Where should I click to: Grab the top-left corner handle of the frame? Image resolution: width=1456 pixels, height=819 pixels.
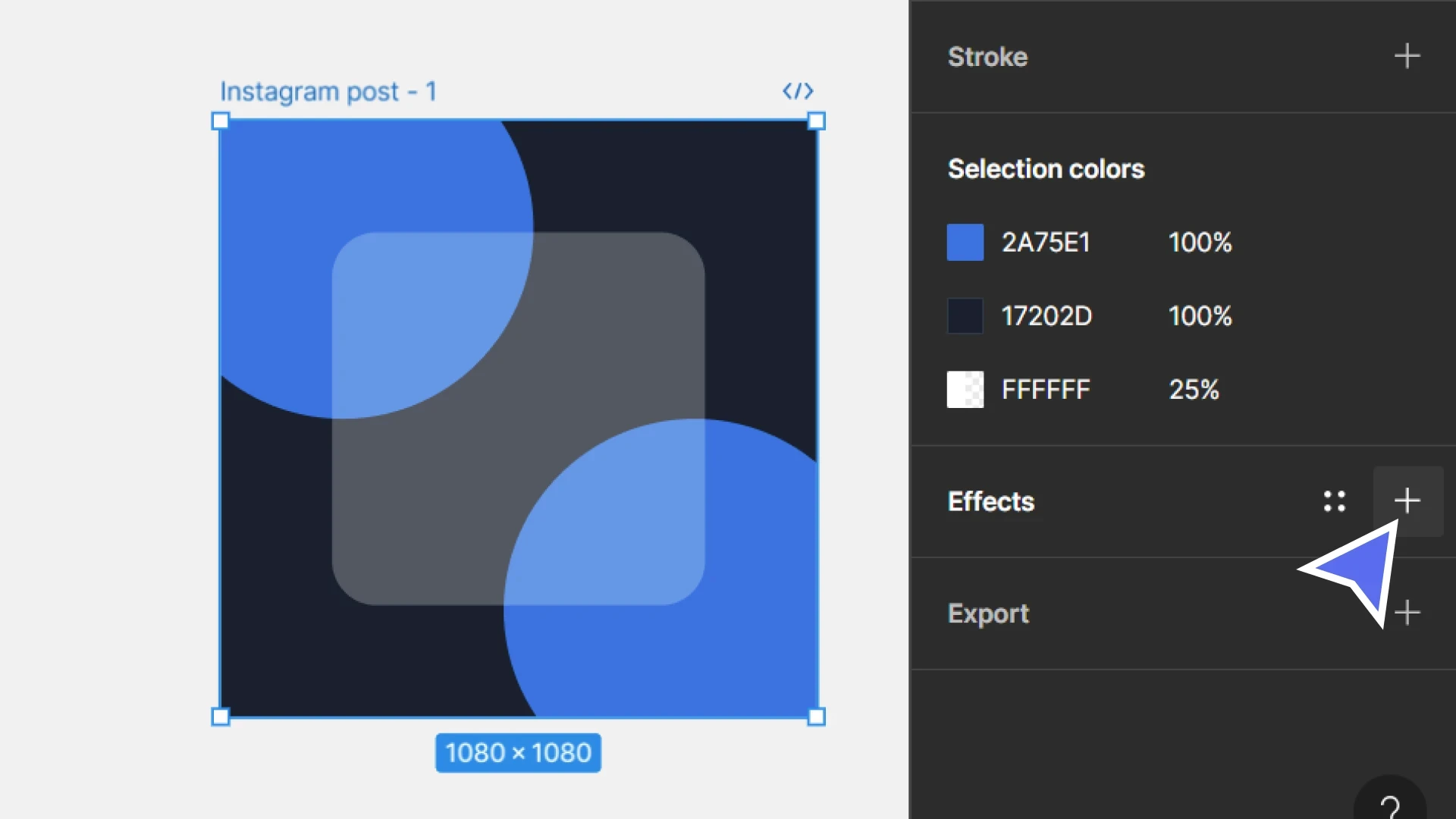coord(220,121)
